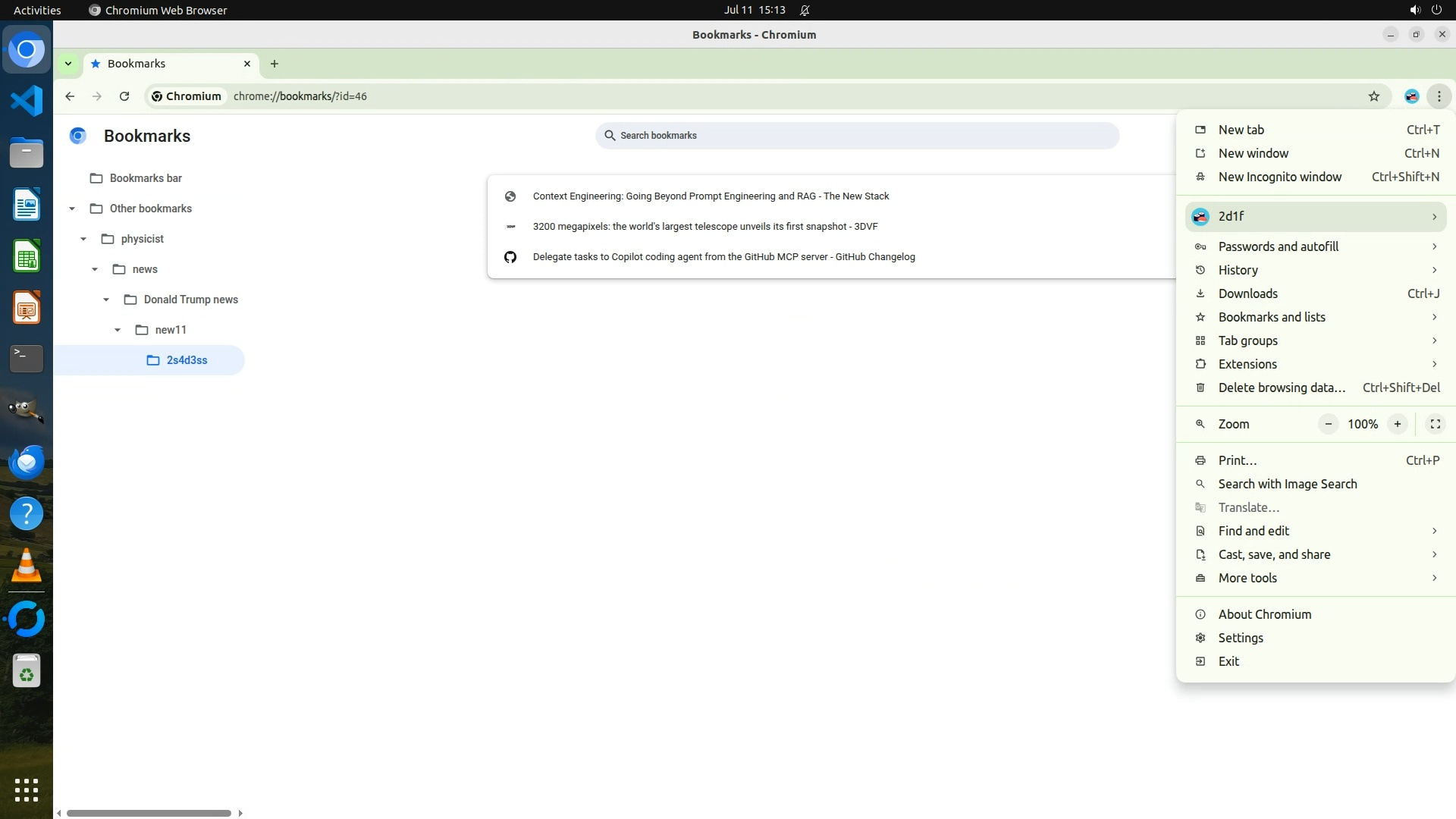1456x819 pixels.
Task: Collapse the new11 folder arrow
Action: pos(118,330)
